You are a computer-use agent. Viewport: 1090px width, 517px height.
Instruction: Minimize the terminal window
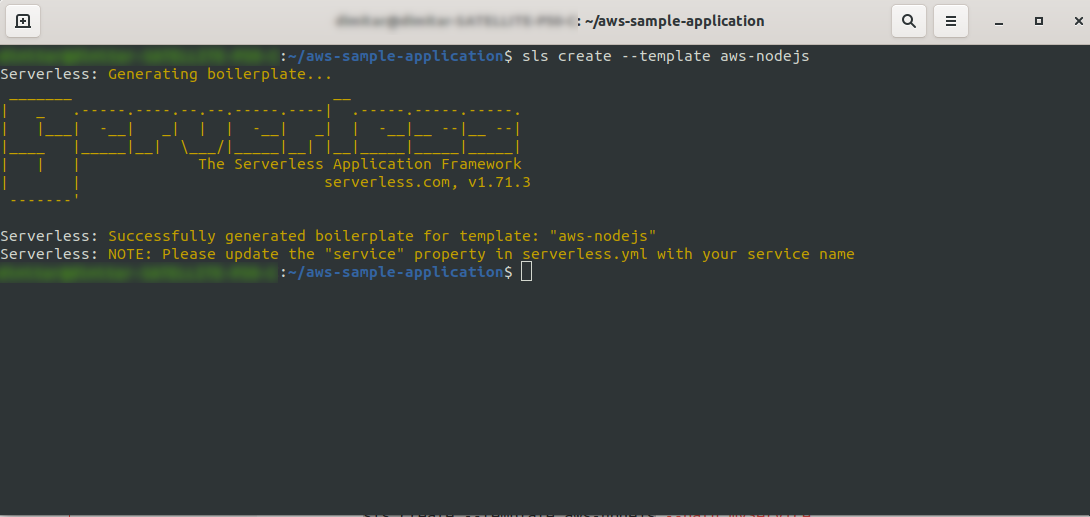coord(999,22)
